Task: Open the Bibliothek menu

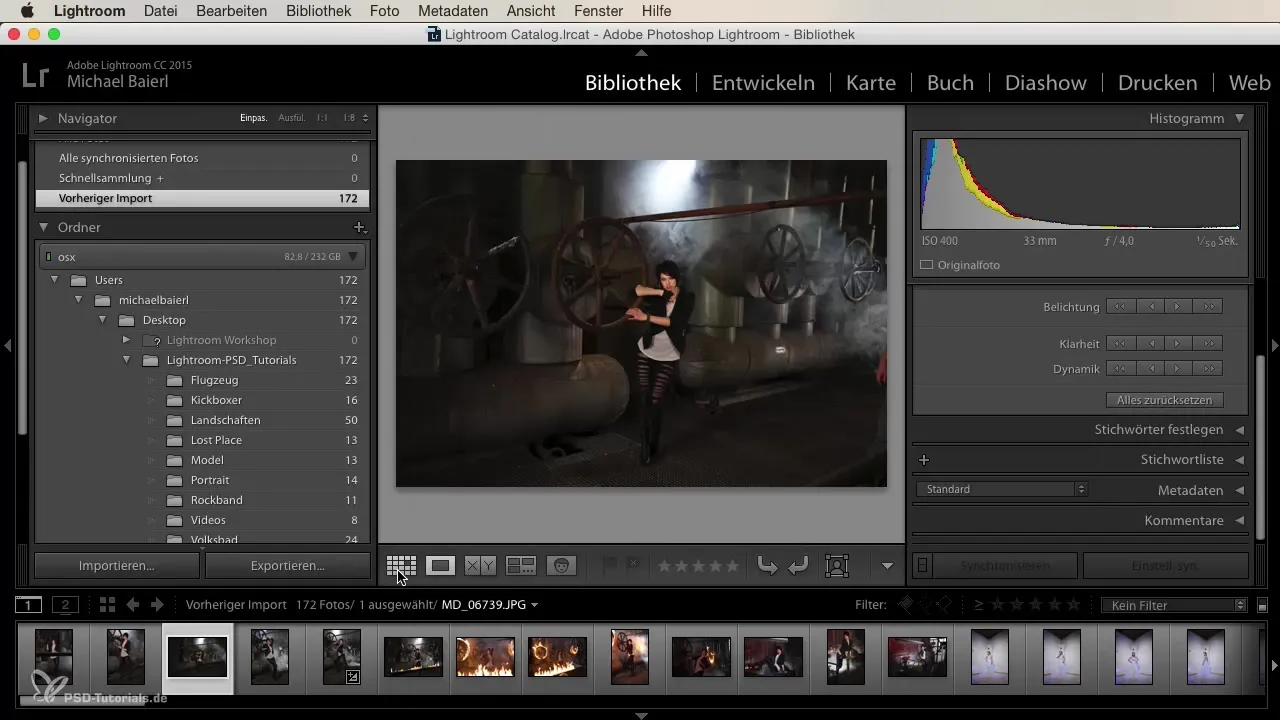Action: [318, 11]
